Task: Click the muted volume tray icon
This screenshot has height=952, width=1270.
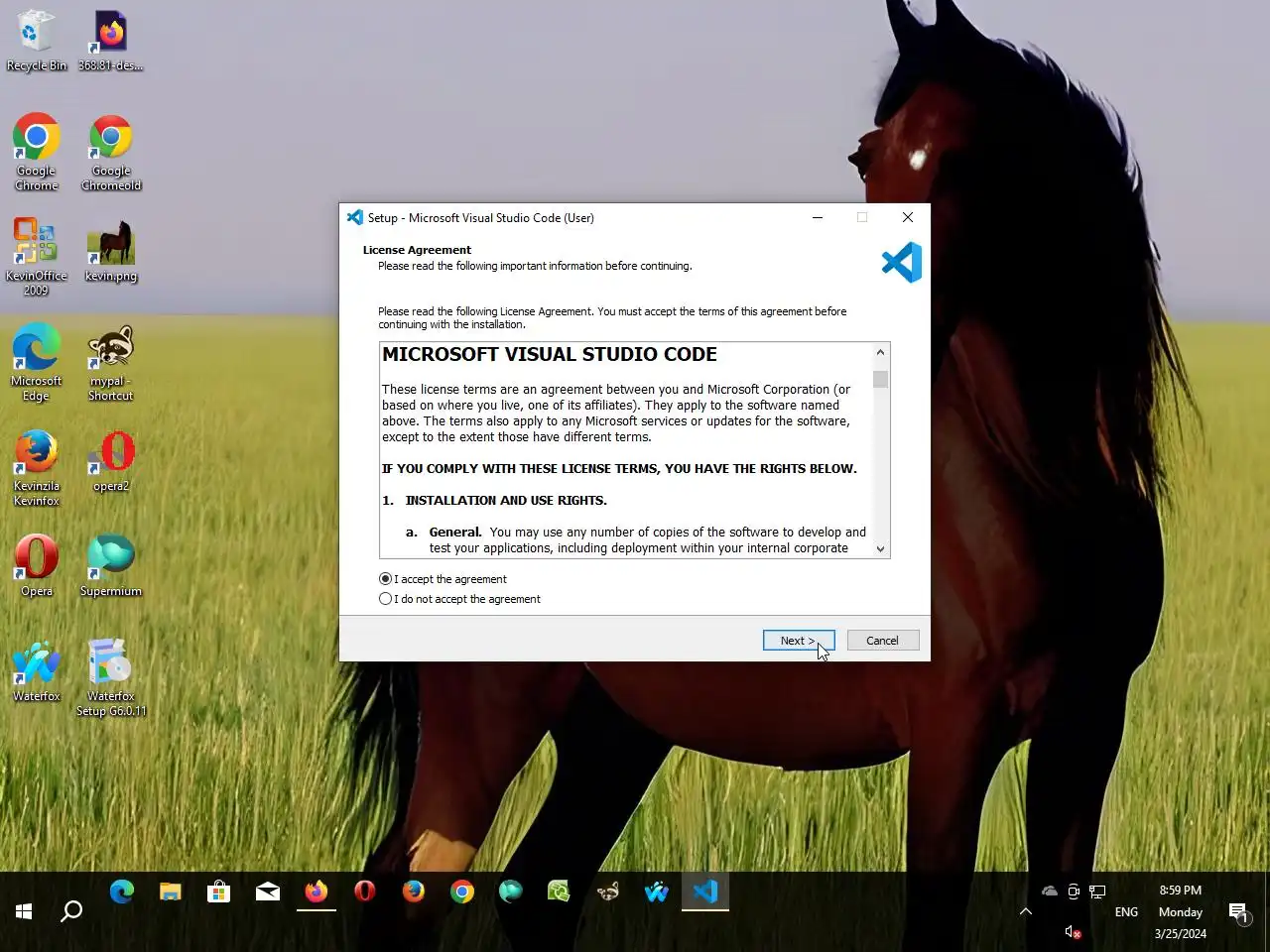Action: point(1073,932)
